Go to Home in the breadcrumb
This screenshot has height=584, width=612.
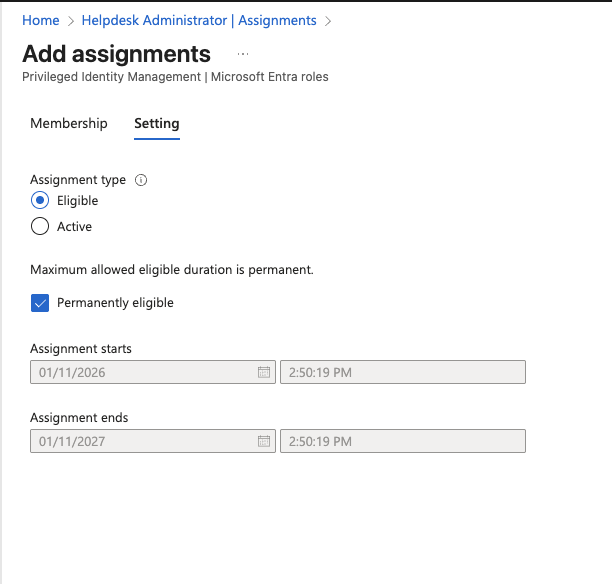click(x=40, y=20)
